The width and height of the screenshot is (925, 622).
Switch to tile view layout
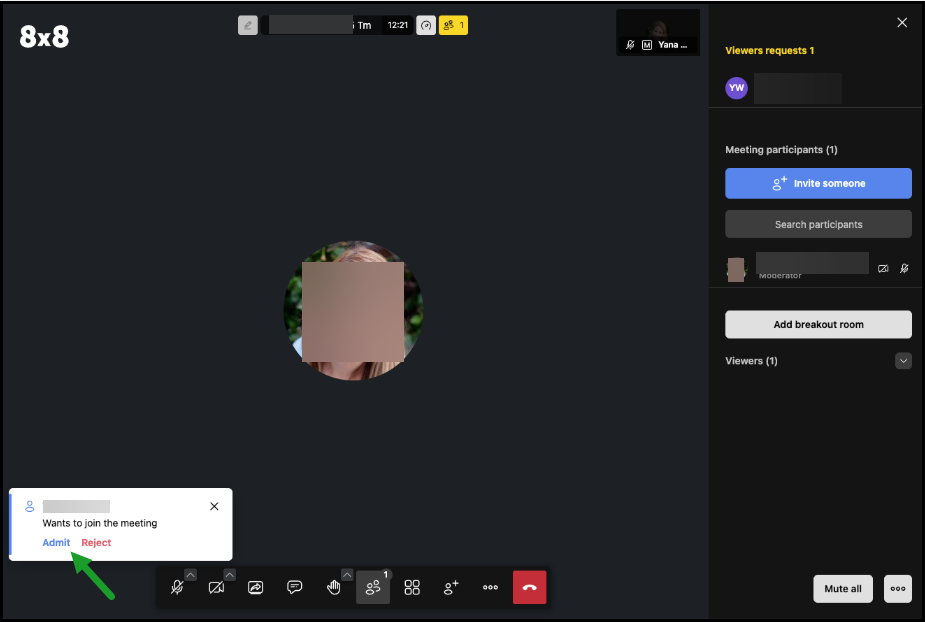click(411, 588)
